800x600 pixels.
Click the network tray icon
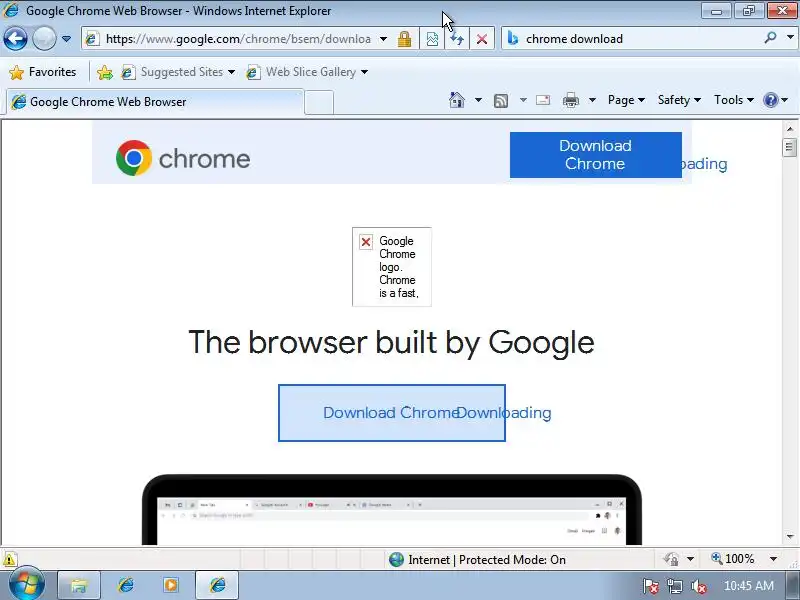click(674, 587)
